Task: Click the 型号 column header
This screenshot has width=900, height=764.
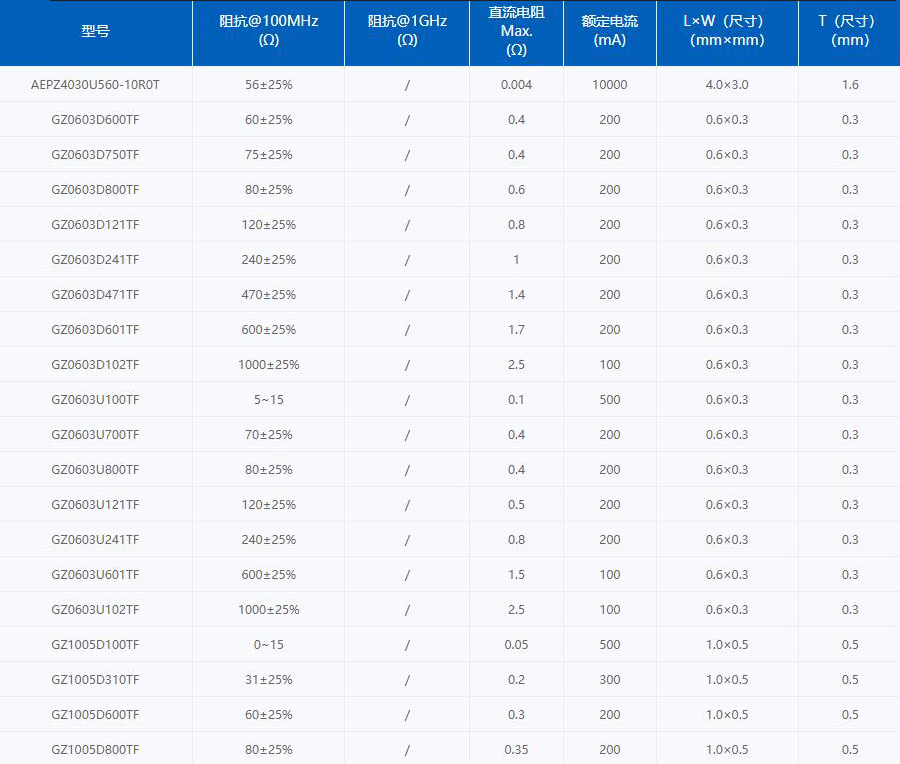Action: tap(95, 31)
